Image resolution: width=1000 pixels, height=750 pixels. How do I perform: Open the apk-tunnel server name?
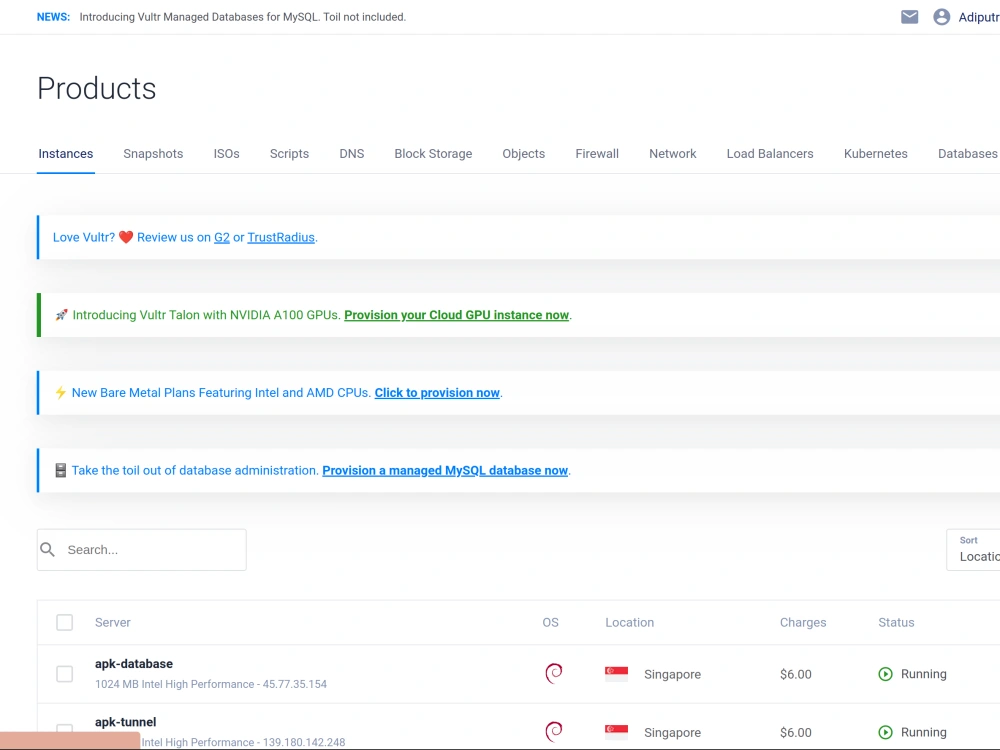tap(126, 722)
